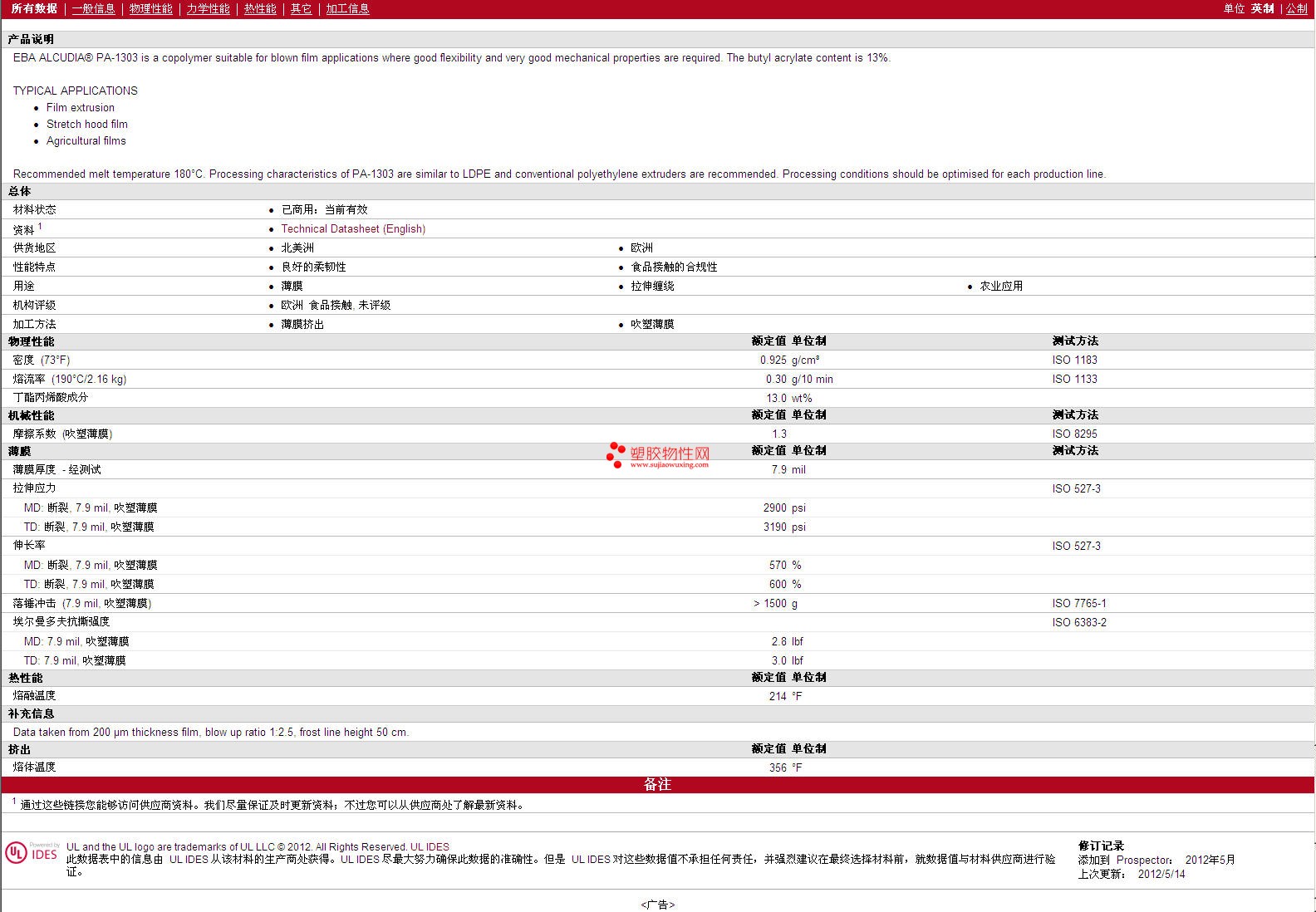This screenshot has height=912, width=1316.
Task: Click the 补充信息 section header
Action: [31, 713]
